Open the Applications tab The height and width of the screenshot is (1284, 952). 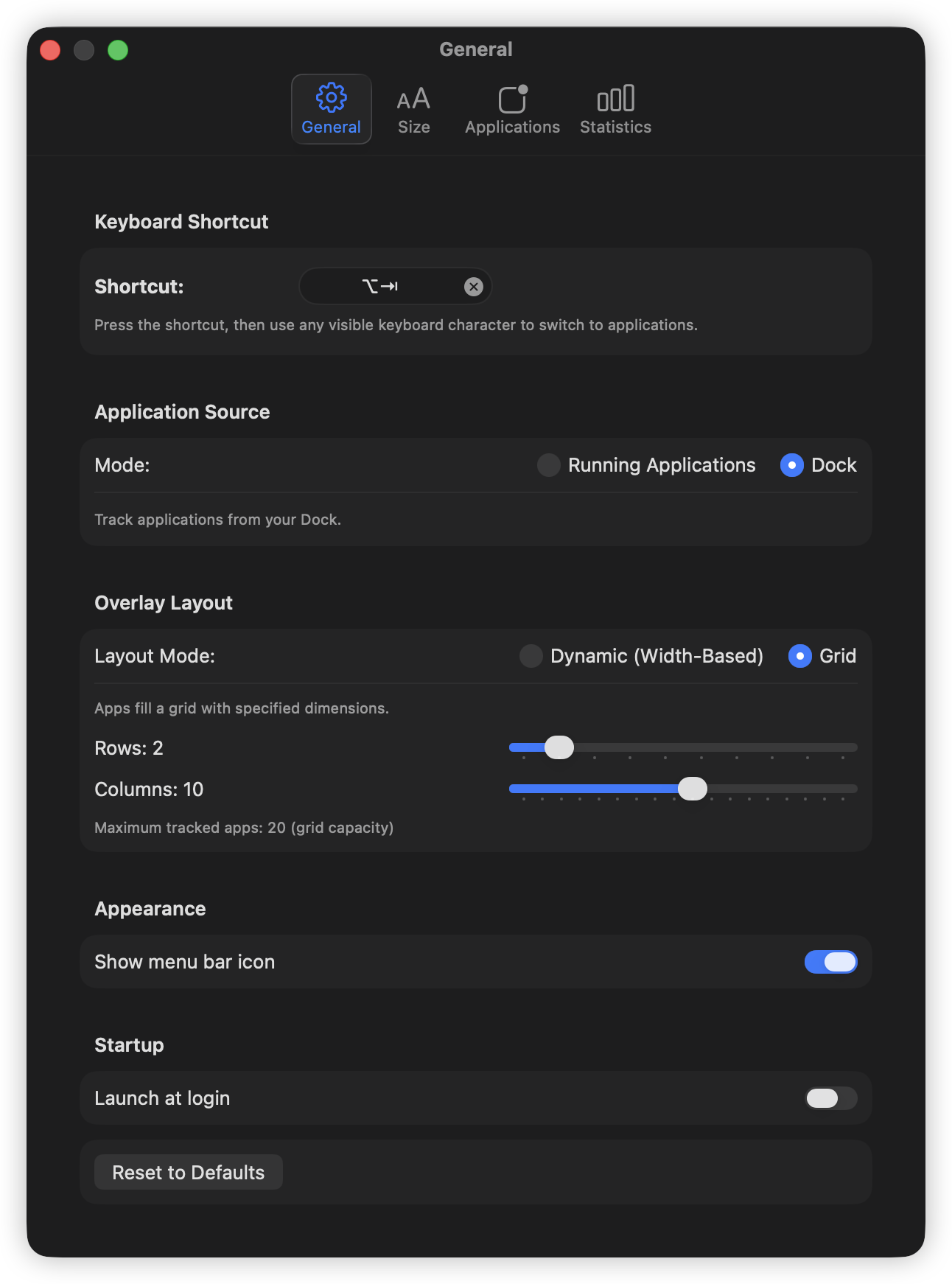click(x=512, y=109)
